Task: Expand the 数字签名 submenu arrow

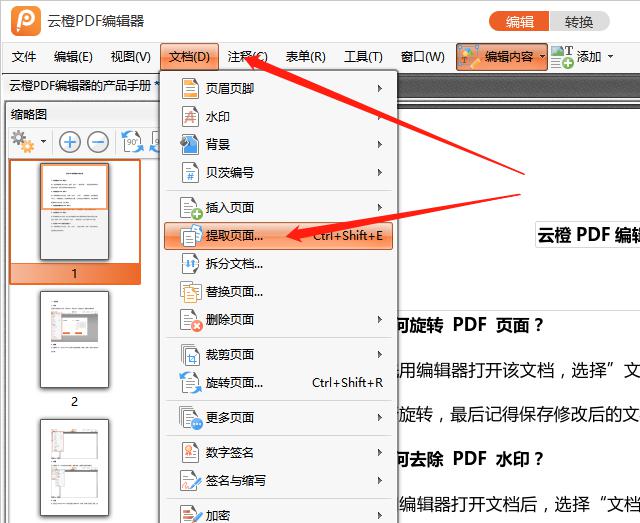Action: click(380, 452)
